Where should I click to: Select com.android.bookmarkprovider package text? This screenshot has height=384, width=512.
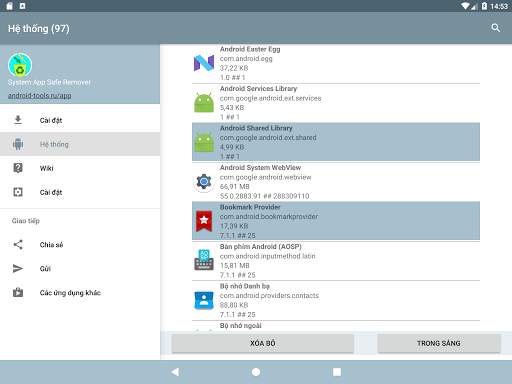tap(269, 217)
